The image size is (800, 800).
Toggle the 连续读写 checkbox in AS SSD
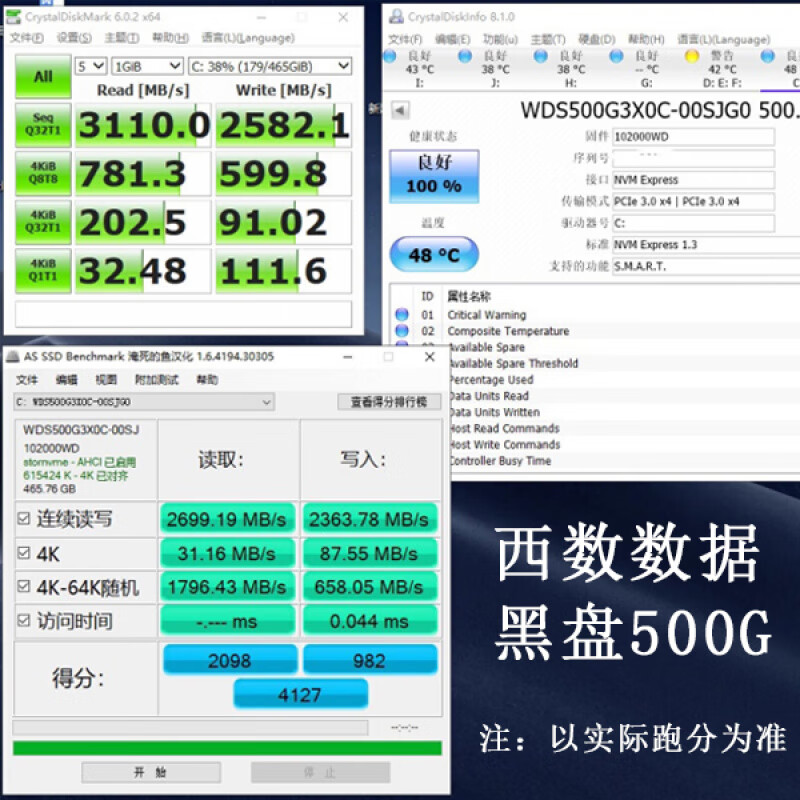(x=24, y=518)
